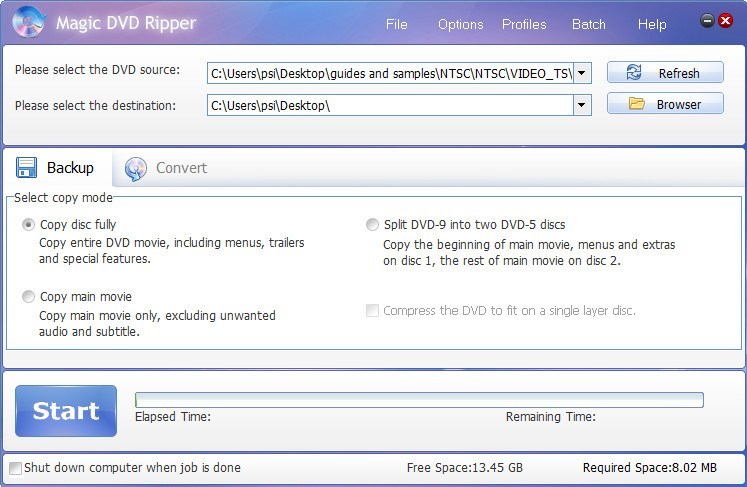Image resolution: width=747 pixels, height=487 pixels.
Task: Minimize the Magic DVD Ripper window
Action: (707, 20)
